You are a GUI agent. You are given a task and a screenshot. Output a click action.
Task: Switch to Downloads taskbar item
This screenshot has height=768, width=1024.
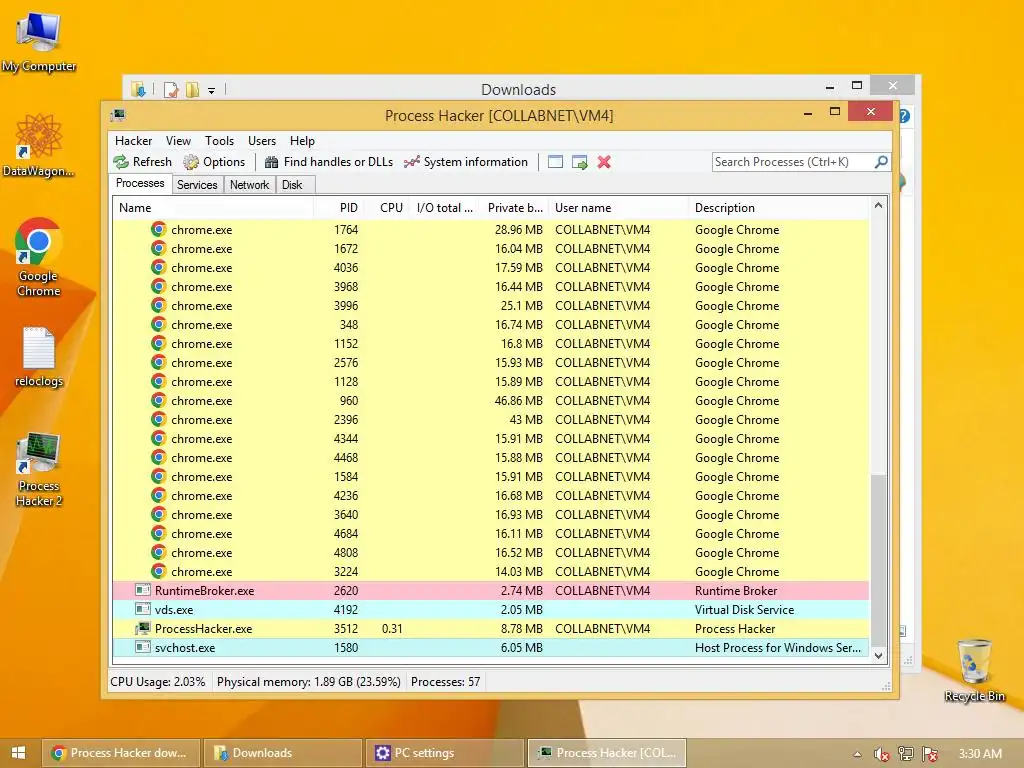point(283,753)
